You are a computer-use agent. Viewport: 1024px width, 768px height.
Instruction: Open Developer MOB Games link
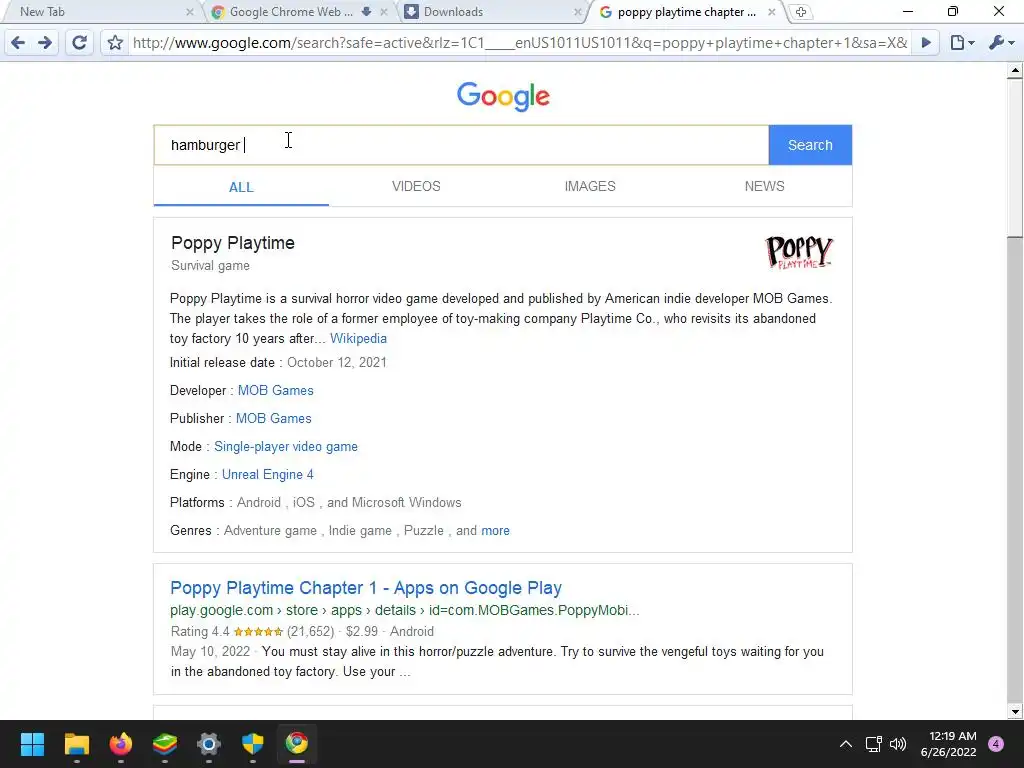coord(275,391)
